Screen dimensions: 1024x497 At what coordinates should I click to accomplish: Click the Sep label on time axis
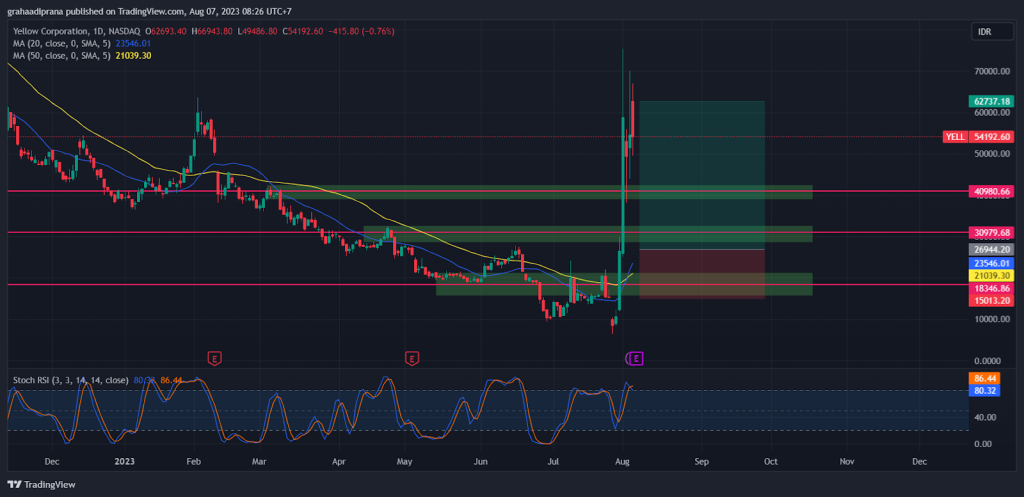coord(701,461)
